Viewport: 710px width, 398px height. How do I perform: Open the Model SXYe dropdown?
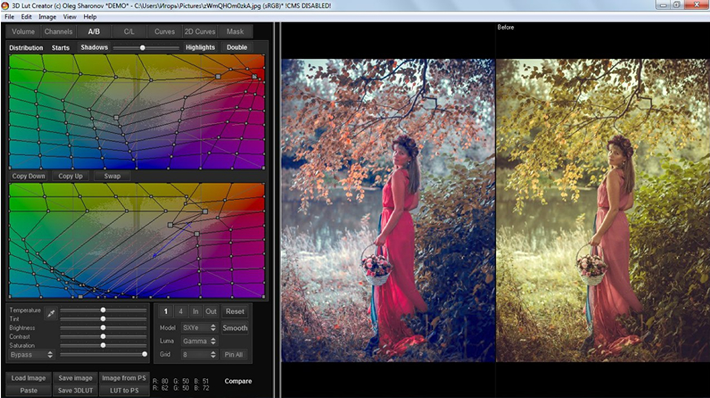pos(199,327)
